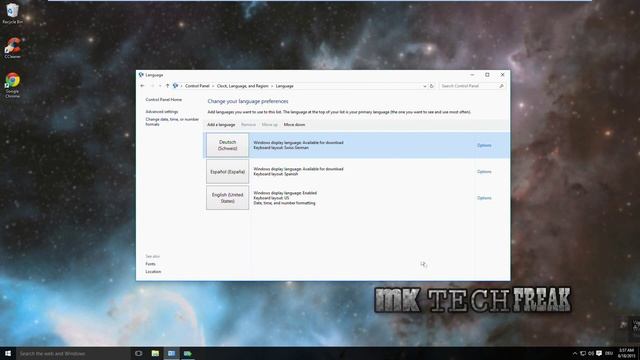Click 'Change your language preferences' heading
Image resolution: width=640 pixels, height=360 pixels.
pyautogui.click(x=248, y=101)
